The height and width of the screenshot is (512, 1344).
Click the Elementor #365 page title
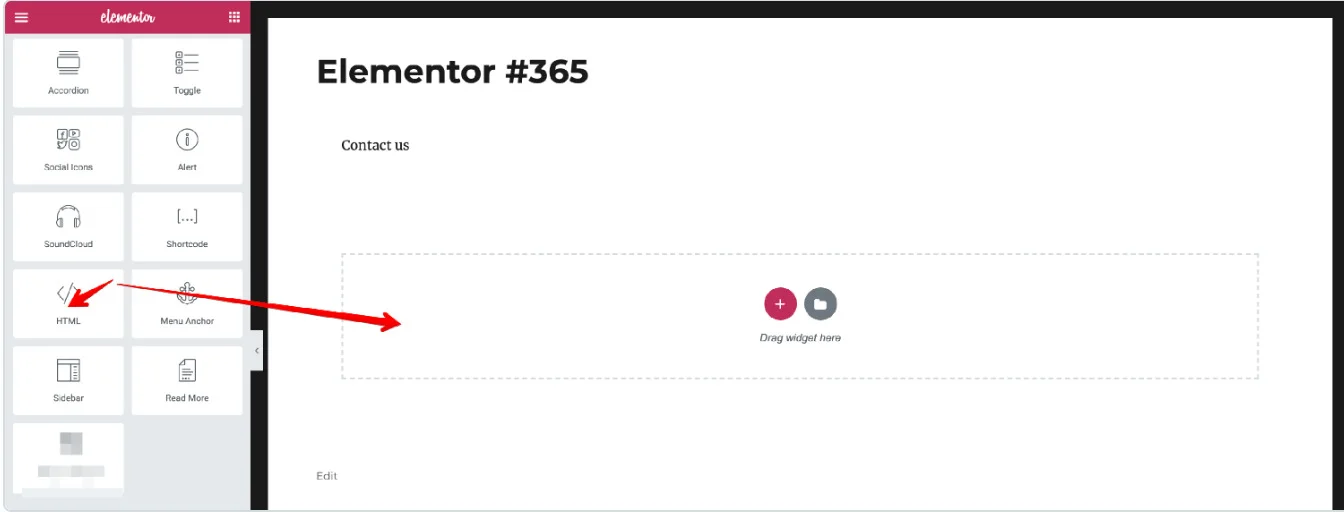[453, 72]
